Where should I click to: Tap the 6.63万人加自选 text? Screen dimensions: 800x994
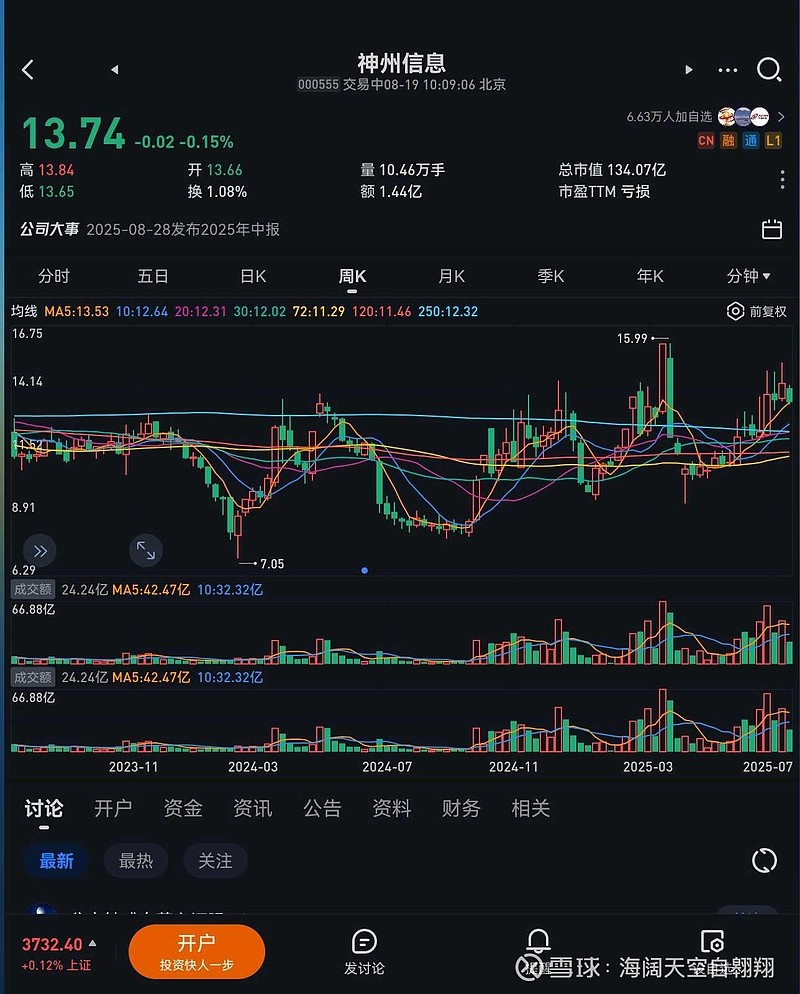pyautogui.click(x=669, y=117)
